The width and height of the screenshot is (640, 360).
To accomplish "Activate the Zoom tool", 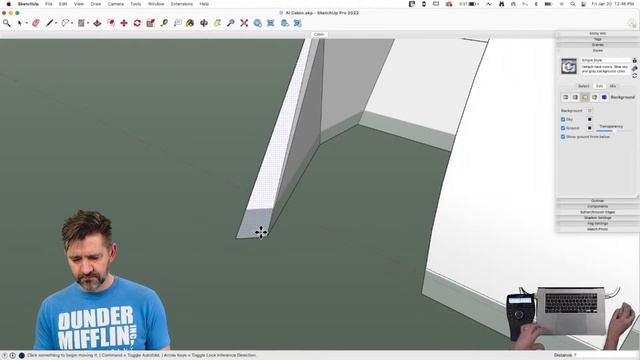I will point(231,23).
